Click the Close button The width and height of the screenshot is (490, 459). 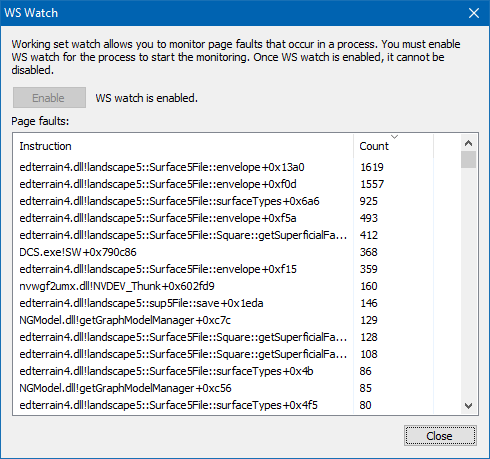click(x=440, y=436)
